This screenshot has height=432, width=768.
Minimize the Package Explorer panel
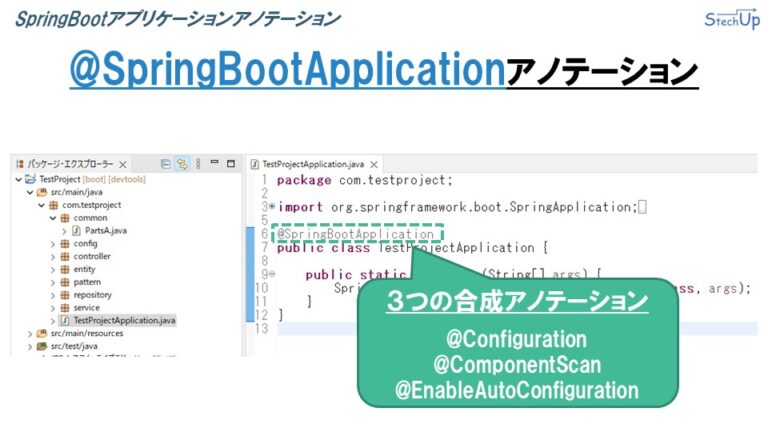pos(214,163)
